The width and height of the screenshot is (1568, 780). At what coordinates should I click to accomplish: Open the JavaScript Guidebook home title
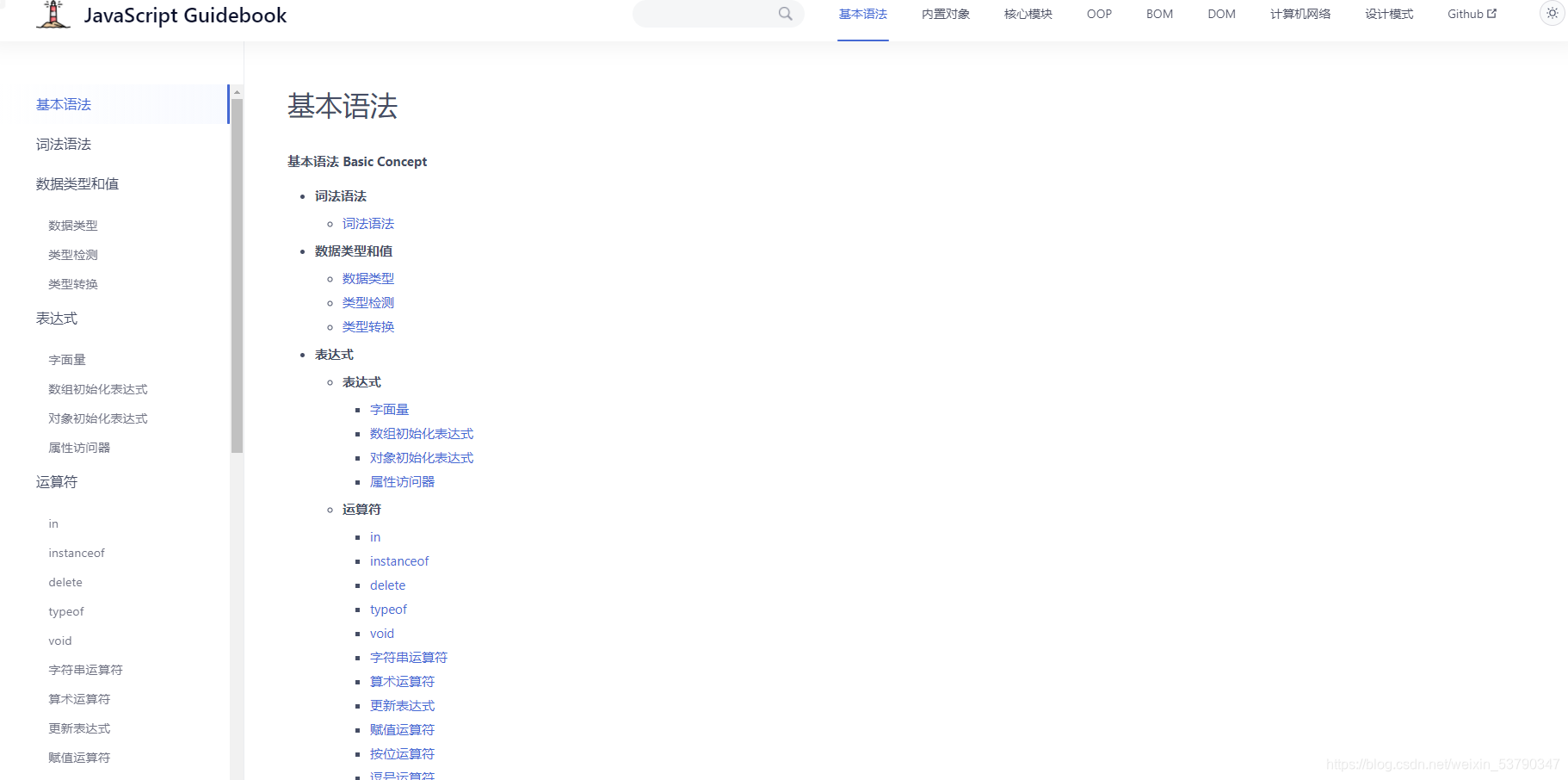pos(185,15)
